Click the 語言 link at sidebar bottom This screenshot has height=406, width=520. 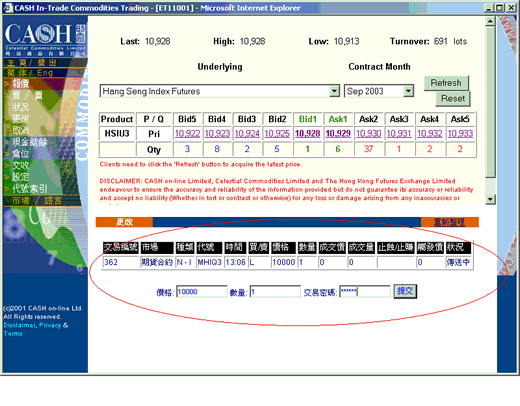[x=53, y=201]
